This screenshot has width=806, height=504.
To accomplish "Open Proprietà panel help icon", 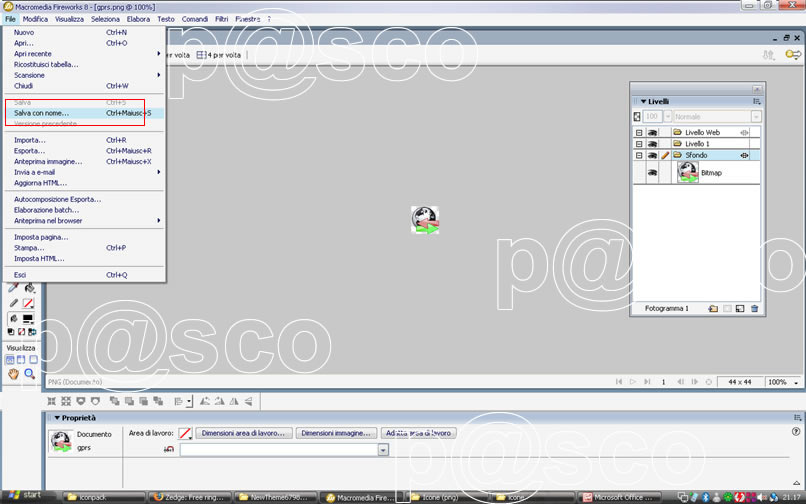I will tap(796, 431).
